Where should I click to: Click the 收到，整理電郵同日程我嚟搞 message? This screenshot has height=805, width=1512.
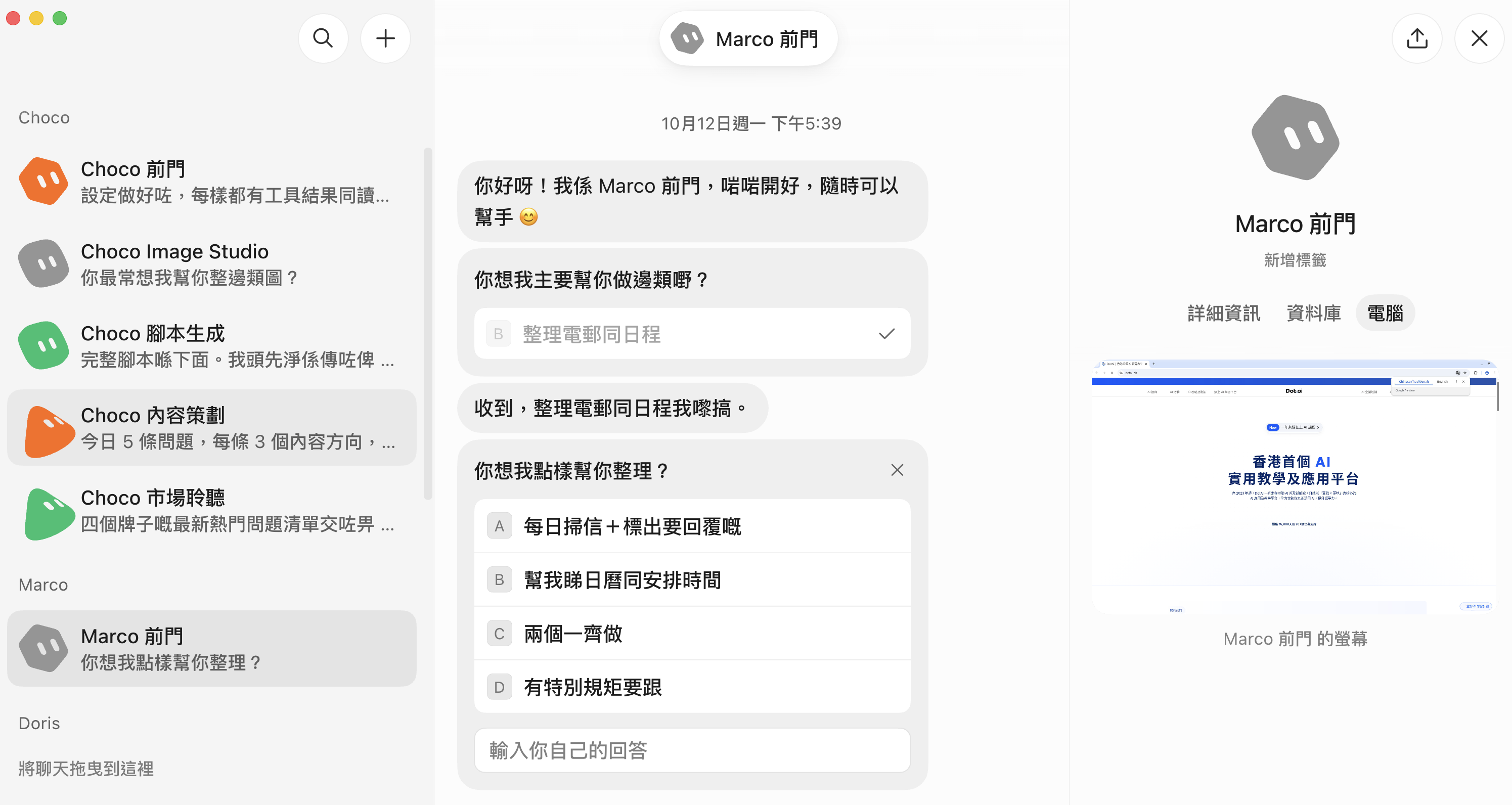(x=612, y=408)
